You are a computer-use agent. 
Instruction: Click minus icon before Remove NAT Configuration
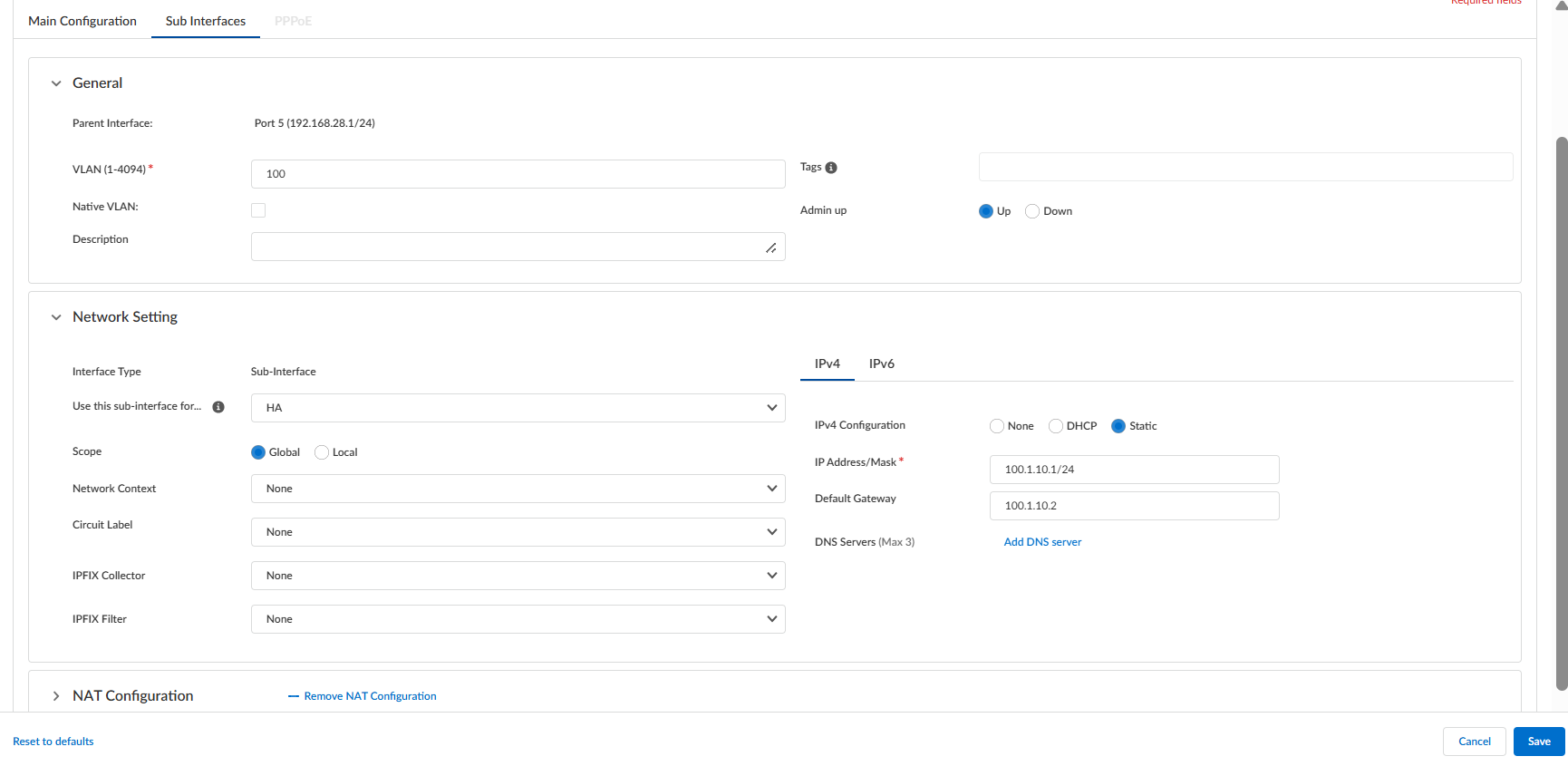tap(293, 696)
